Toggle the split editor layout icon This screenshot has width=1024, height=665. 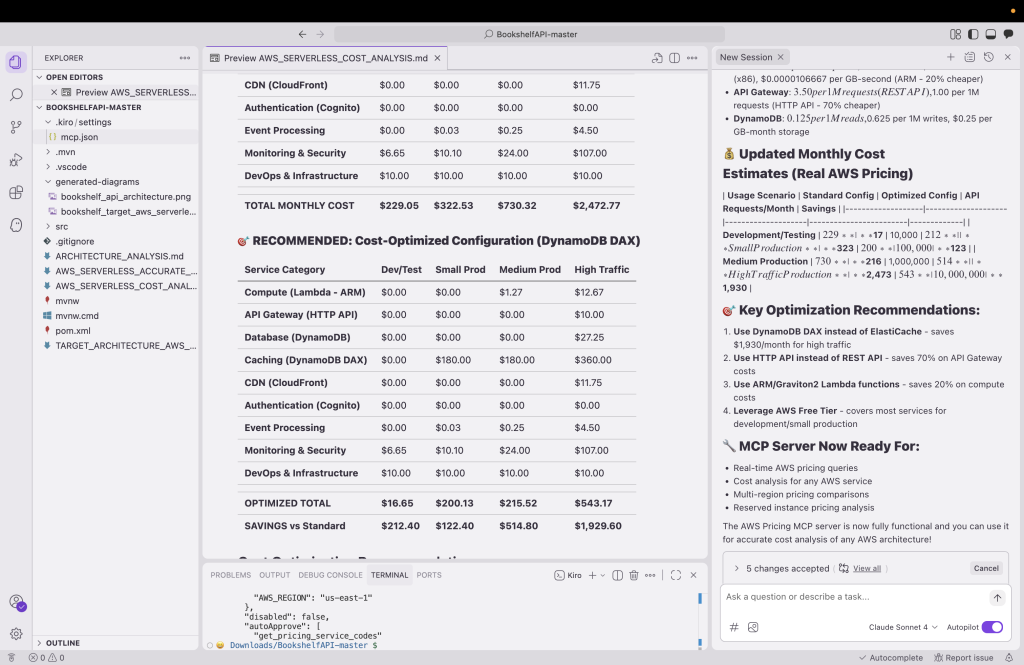[674, 58]
